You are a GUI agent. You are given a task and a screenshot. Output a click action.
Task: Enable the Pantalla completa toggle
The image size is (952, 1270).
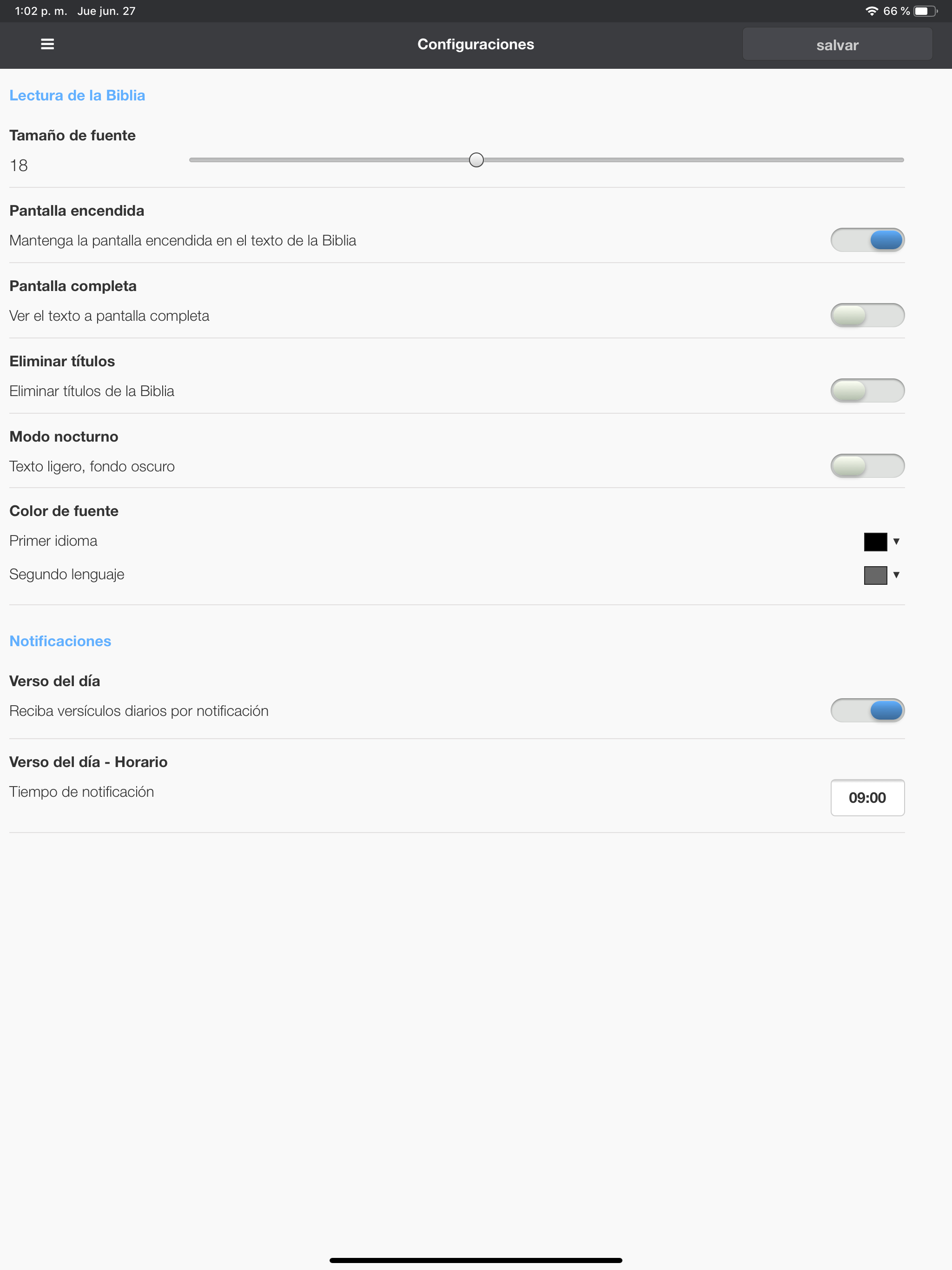(867, 315)
